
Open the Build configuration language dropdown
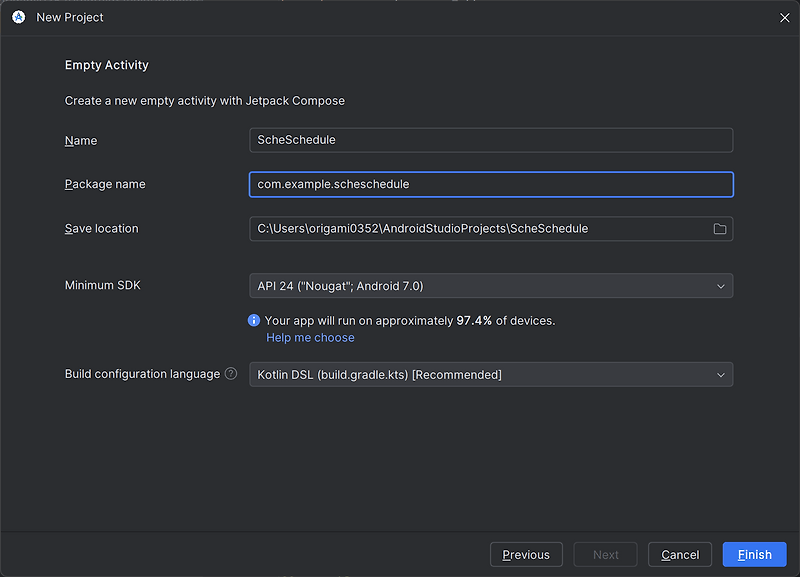[x=491, y=374]
